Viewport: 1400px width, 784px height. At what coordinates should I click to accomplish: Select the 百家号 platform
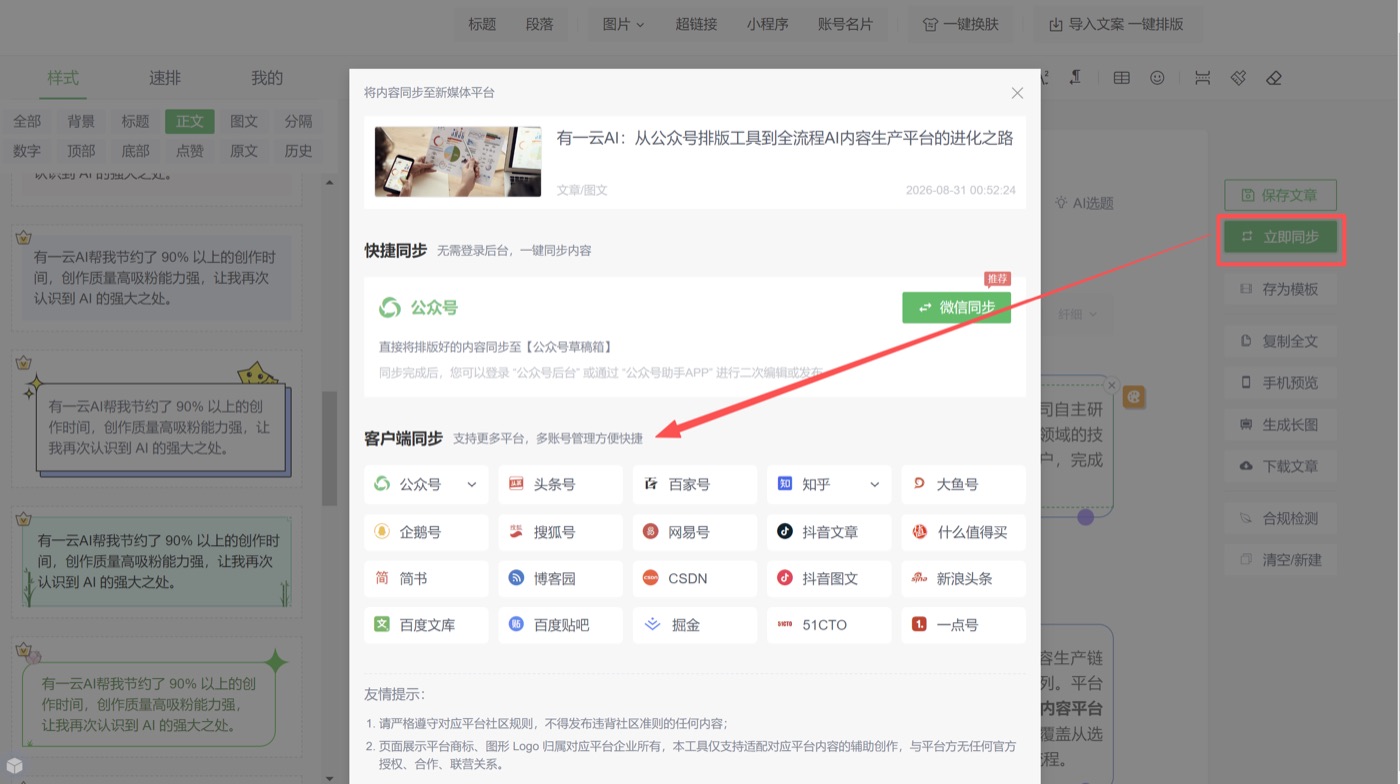coord(695,484)
